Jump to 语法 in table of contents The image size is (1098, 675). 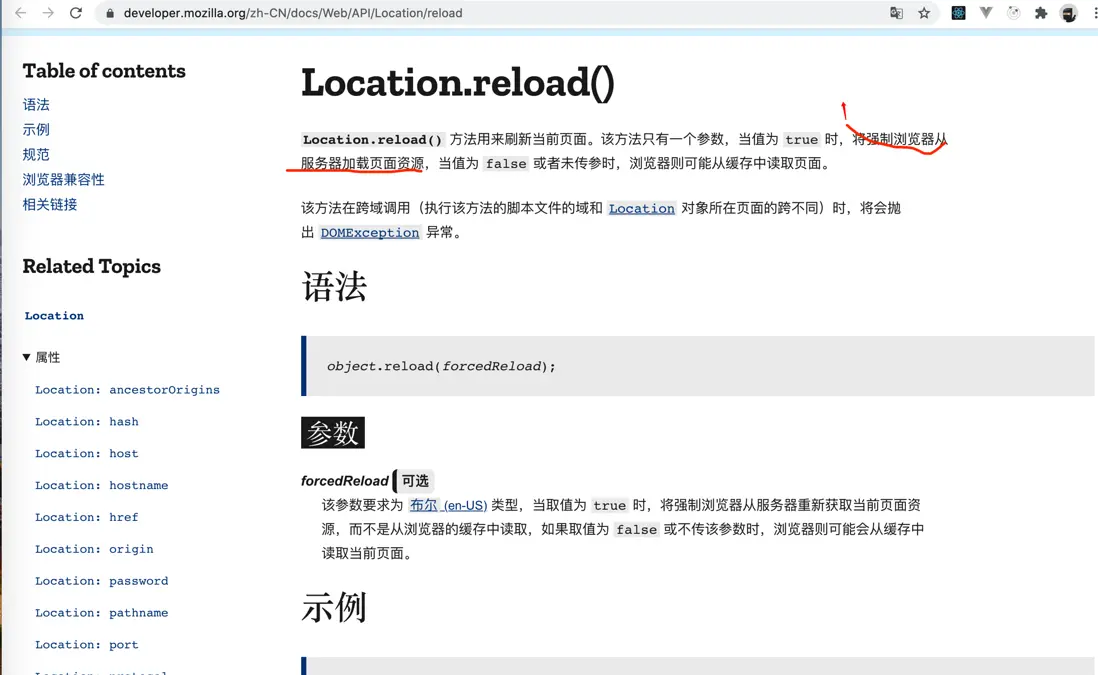[x=36, y=104]
